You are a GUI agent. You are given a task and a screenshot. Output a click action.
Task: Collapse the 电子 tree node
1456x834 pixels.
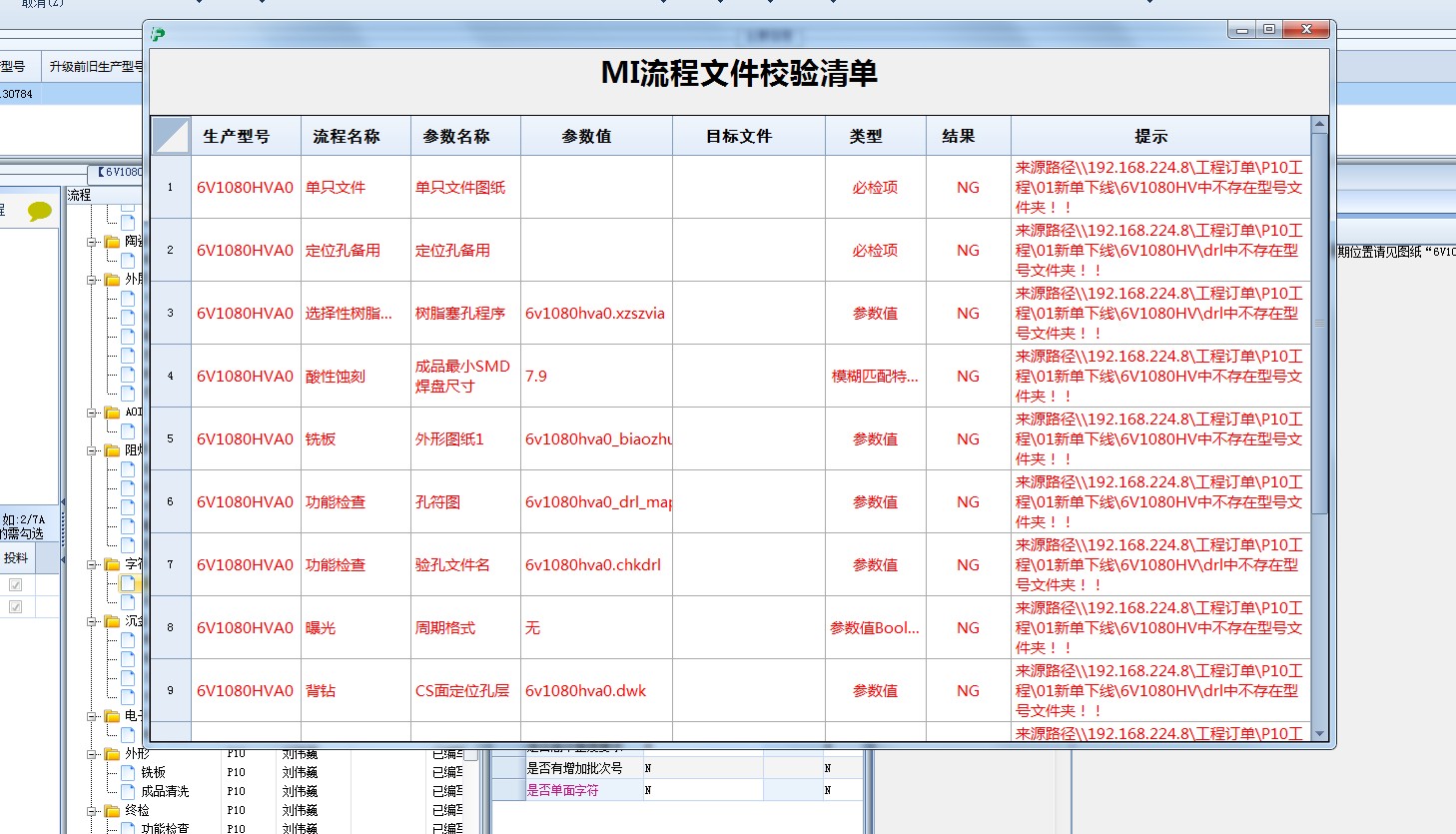pos(92,716)
